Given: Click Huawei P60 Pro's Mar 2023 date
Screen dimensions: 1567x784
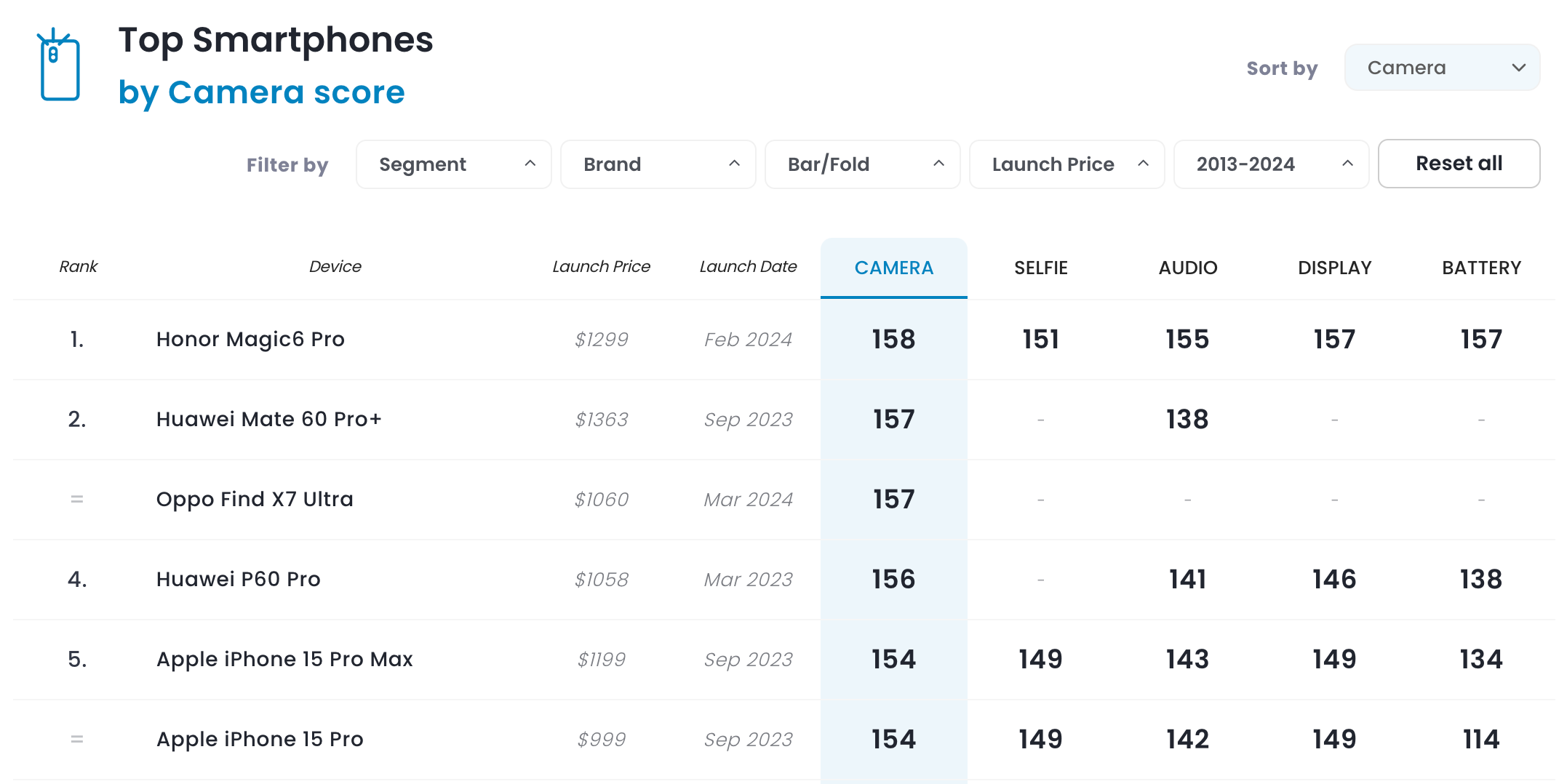Looking at the screenshot, I should [x=748, y=580].
